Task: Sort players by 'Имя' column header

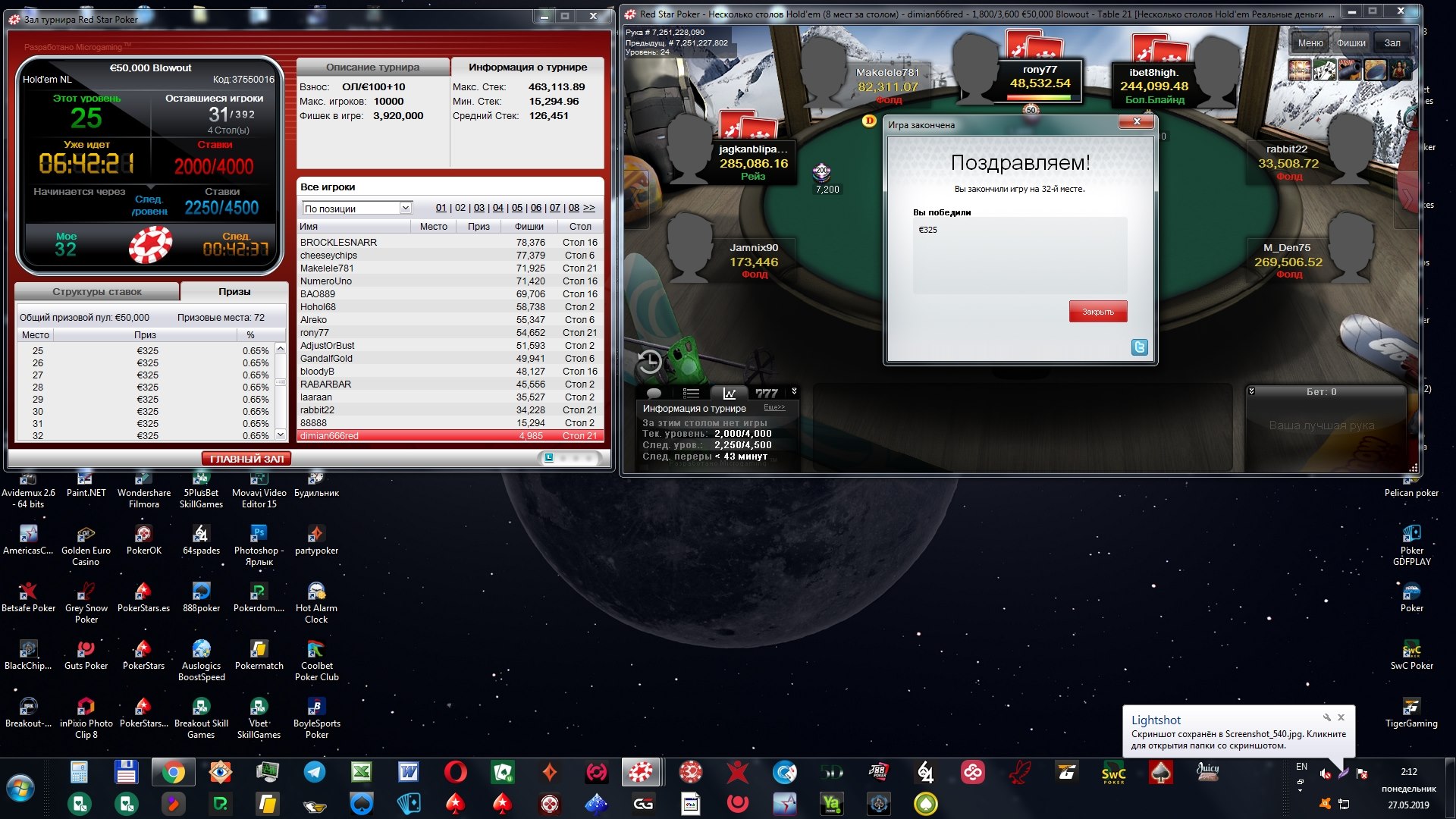Action: [353, 227]
